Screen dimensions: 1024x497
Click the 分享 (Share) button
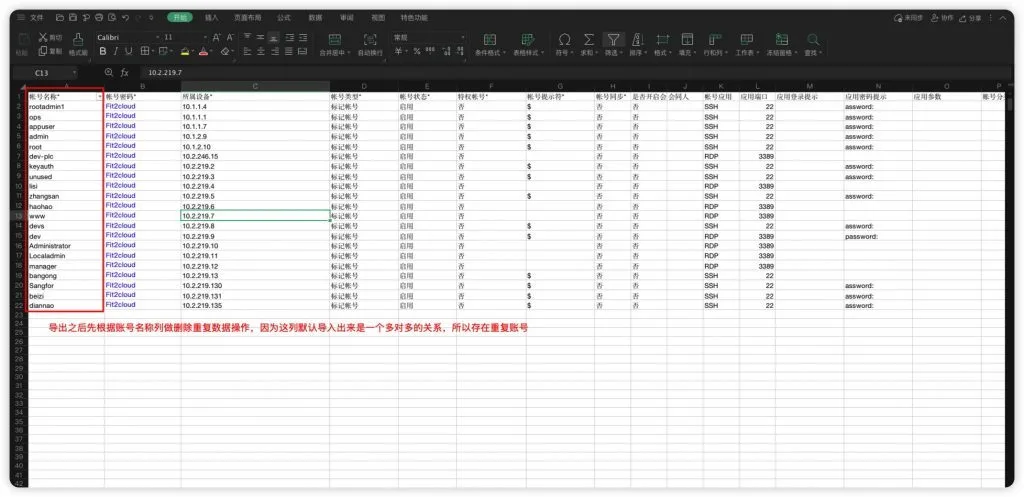tap(970, 18)
